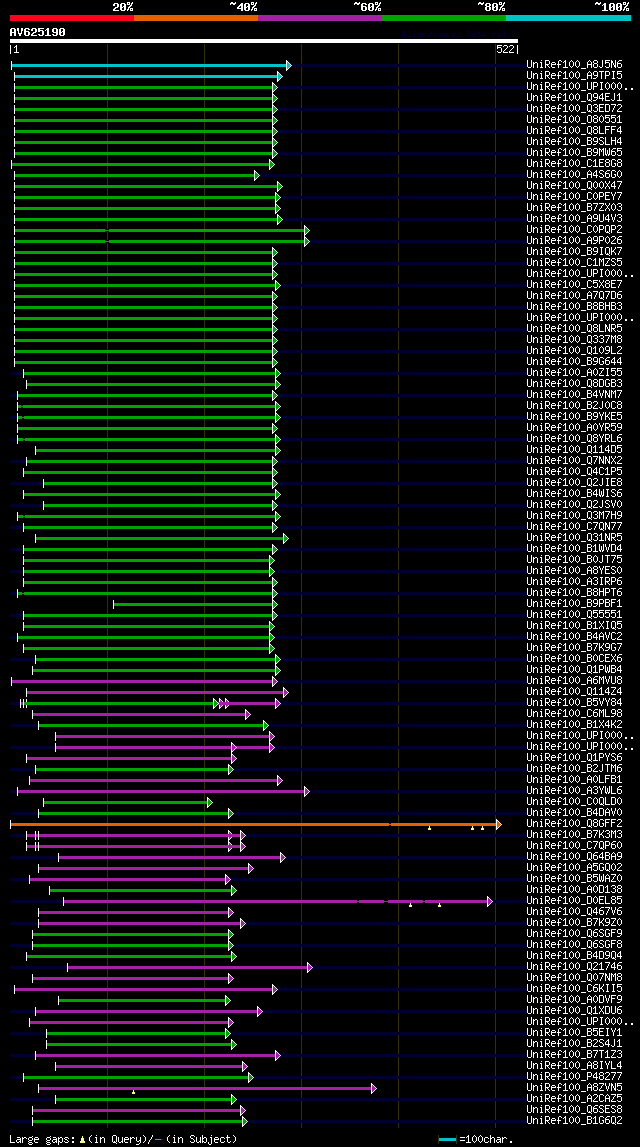
Task: Select the UniRef100_B5EIY1 label
Action: point(574,1033)
